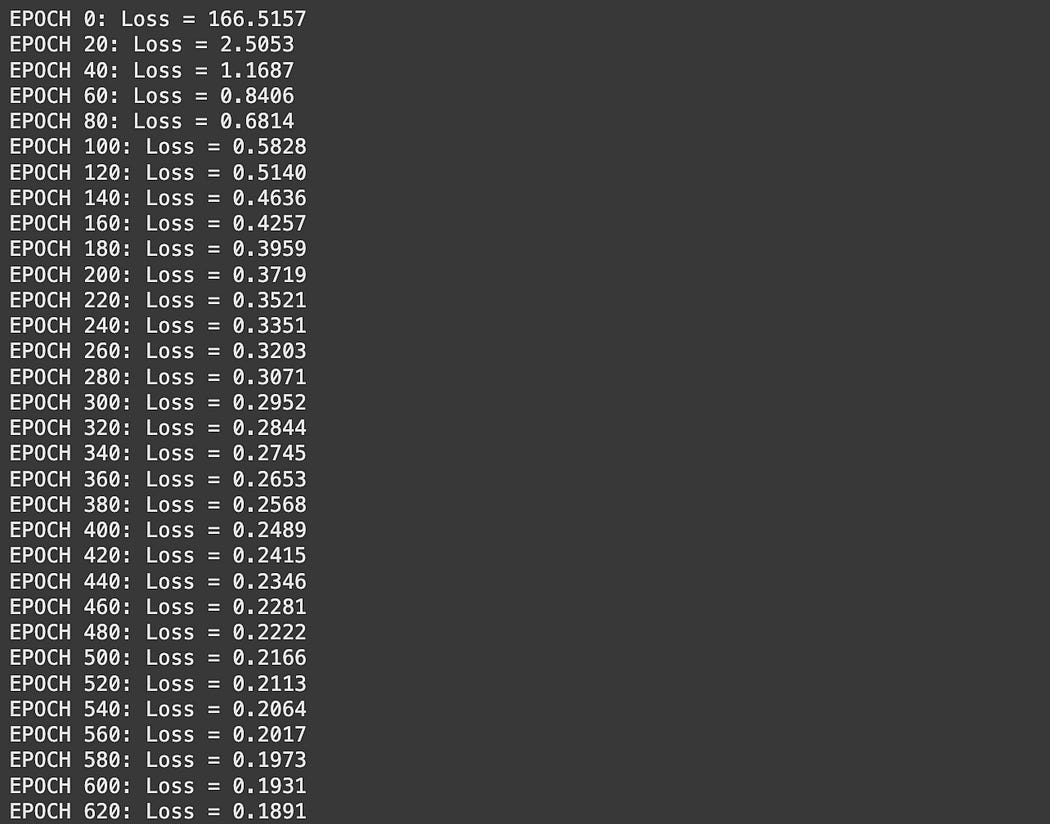
Task: Select the EPOCH 20 output line
Action: (152, 44)
